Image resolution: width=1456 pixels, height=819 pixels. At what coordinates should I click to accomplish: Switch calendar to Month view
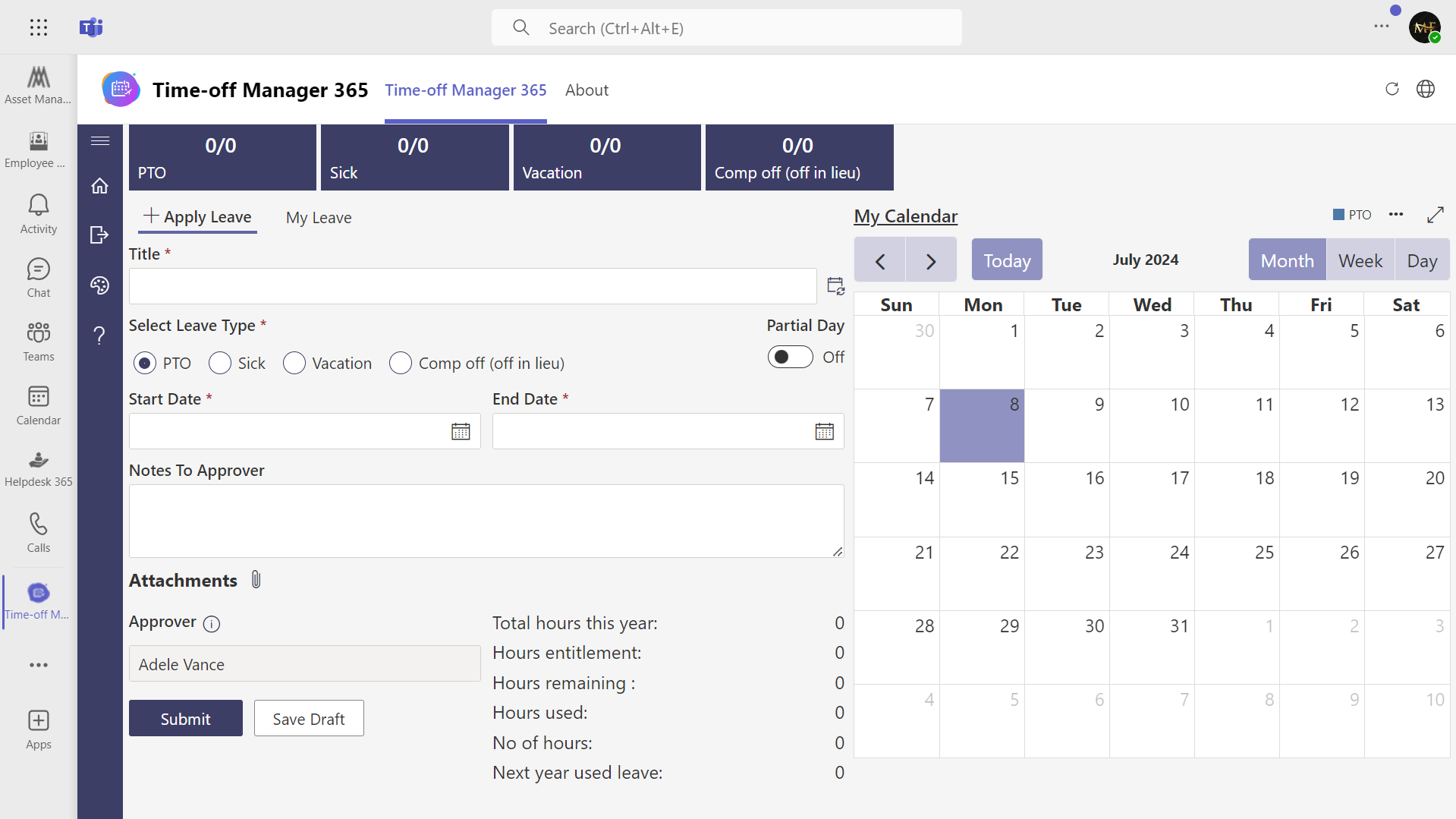[x=1287, y=260]
